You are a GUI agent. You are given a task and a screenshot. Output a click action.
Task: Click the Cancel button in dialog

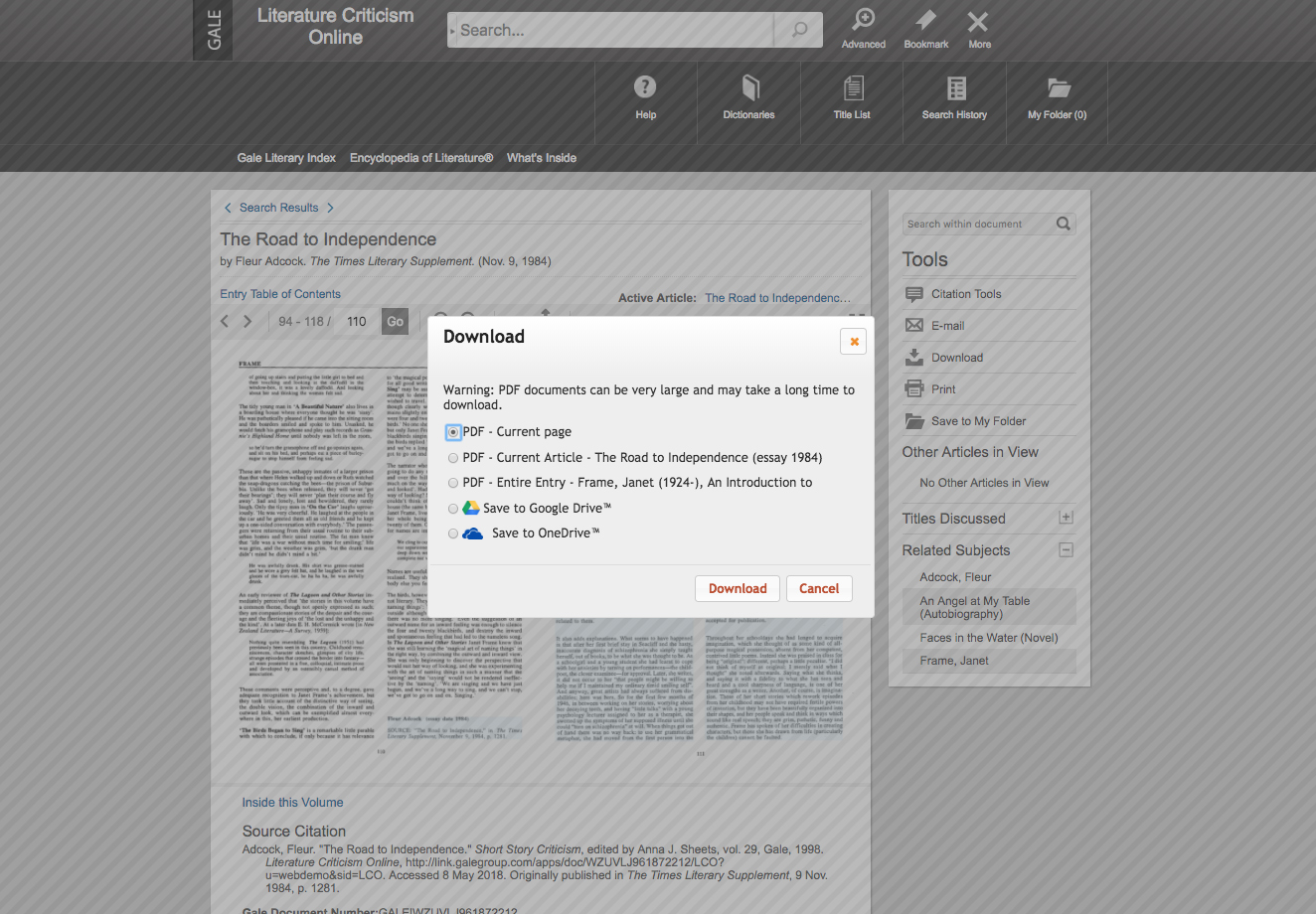tap(819, 588)
